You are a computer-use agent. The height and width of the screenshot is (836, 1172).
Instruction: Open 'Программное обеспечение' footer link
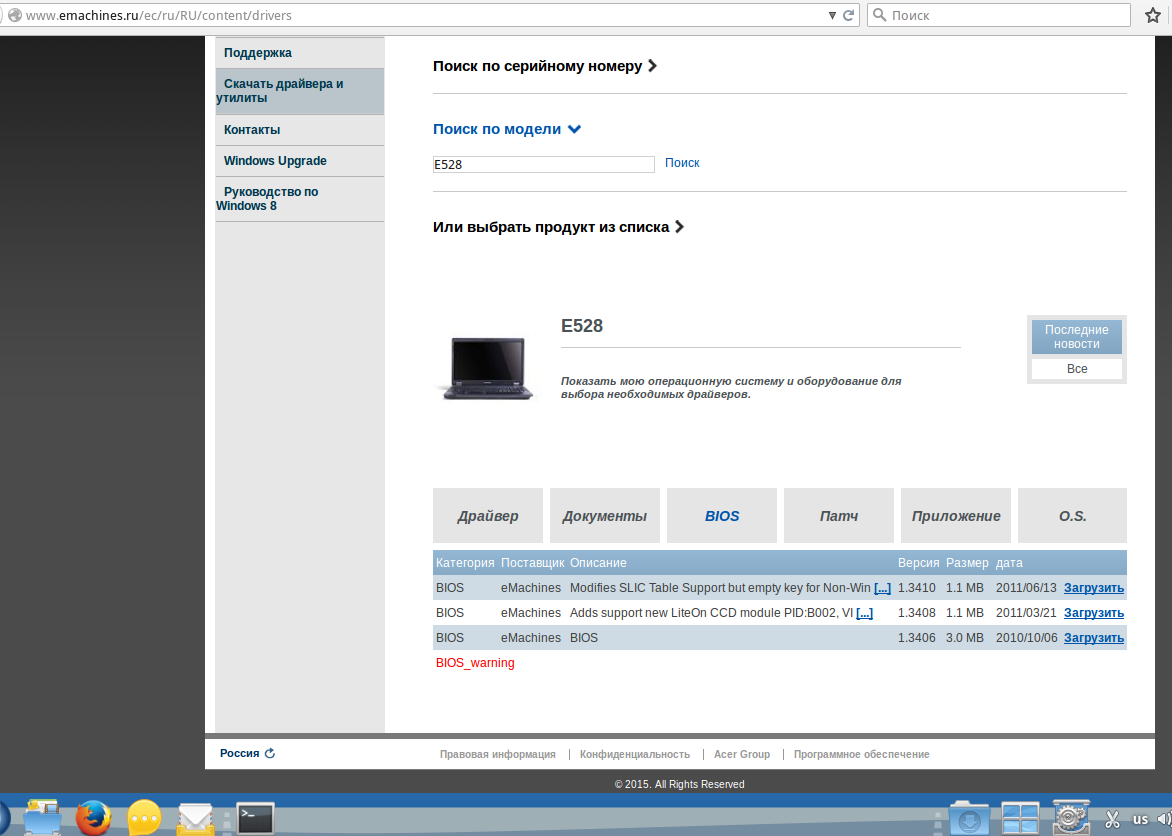point(862,754)
